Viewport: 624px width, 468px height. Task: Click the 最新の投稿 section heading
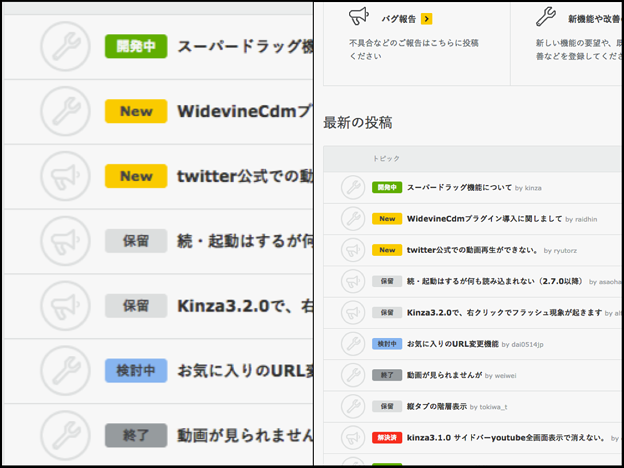pos(358,123)
